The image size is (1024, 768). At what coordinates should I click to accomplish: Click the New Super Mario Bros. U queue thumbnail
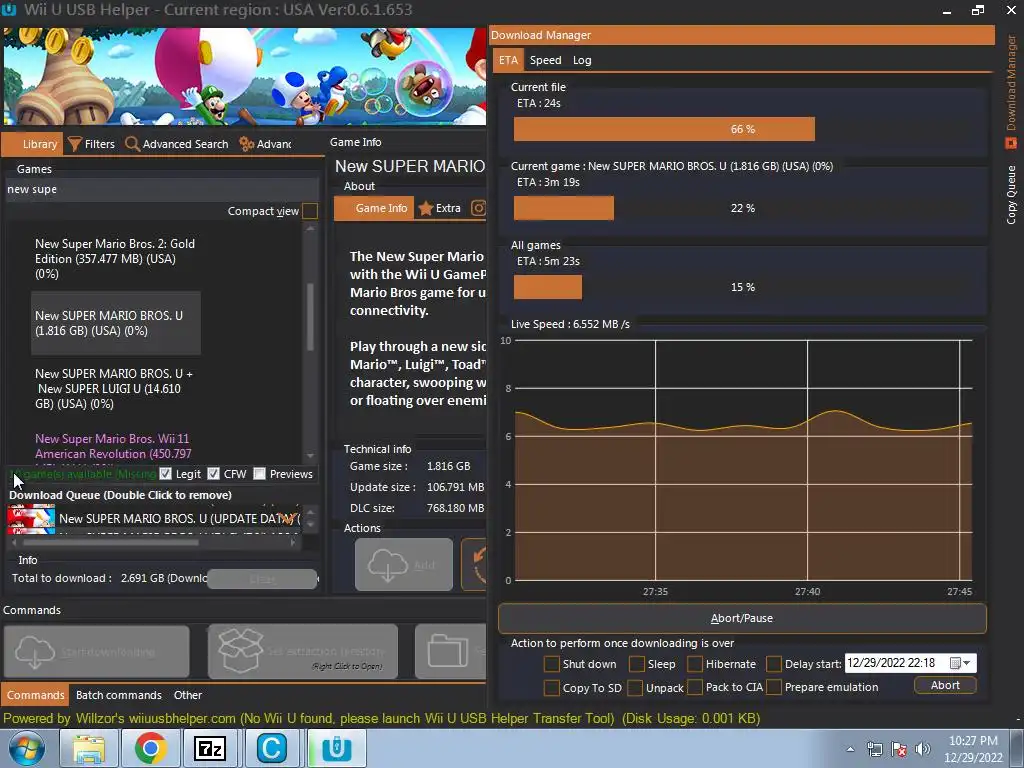click(31, 519)
